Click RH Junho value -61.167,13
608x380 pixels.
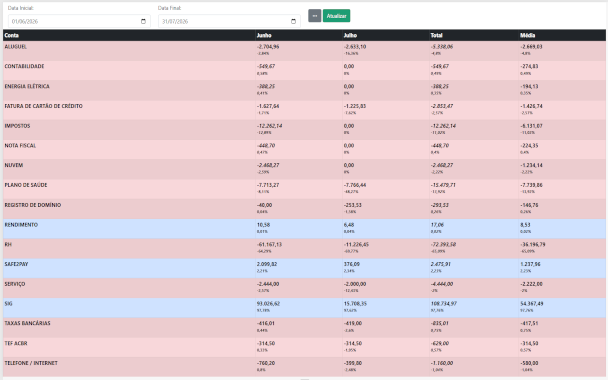point(269,244)
